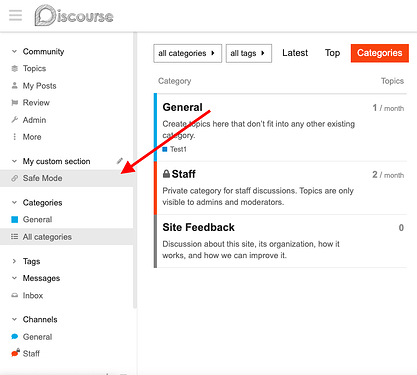417x375 pixels.
Task: Open My Posts in the sidebar
Action: pyautogui.click(x=39, y=86)
